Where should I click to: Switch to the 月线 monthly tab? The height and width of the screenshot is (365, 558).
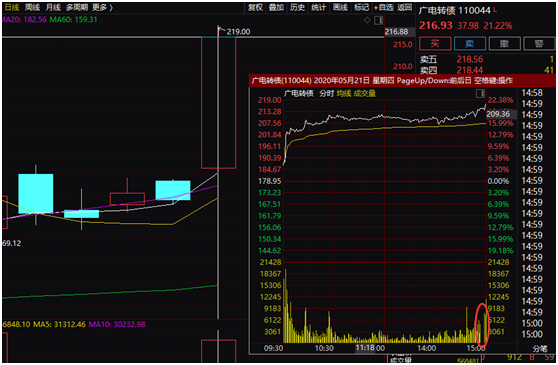pyautogui.click(x=53, y=7)
